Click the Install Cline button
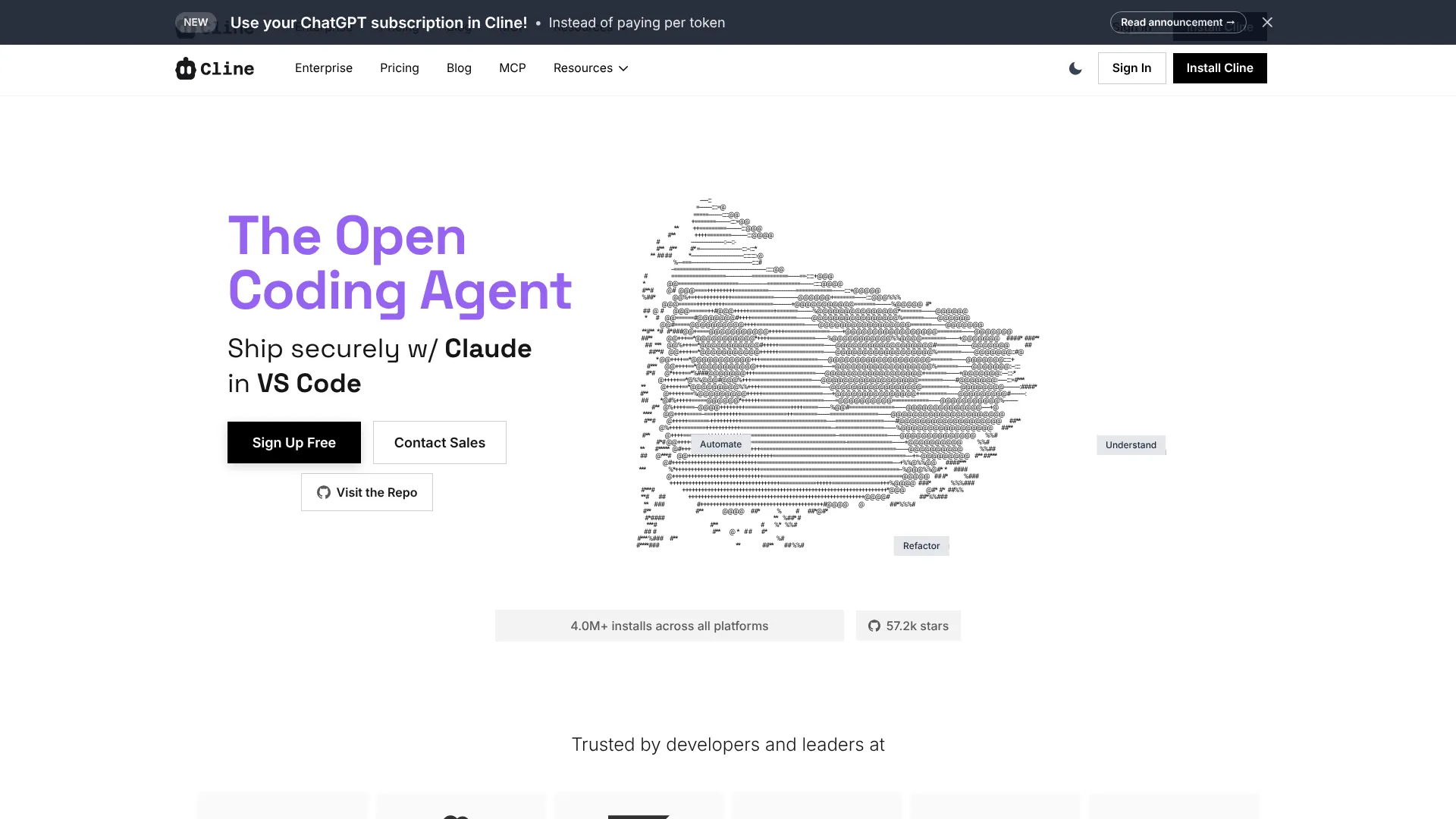The width and height of the screenshot is (1456, 819). (x=1219, y=68)
